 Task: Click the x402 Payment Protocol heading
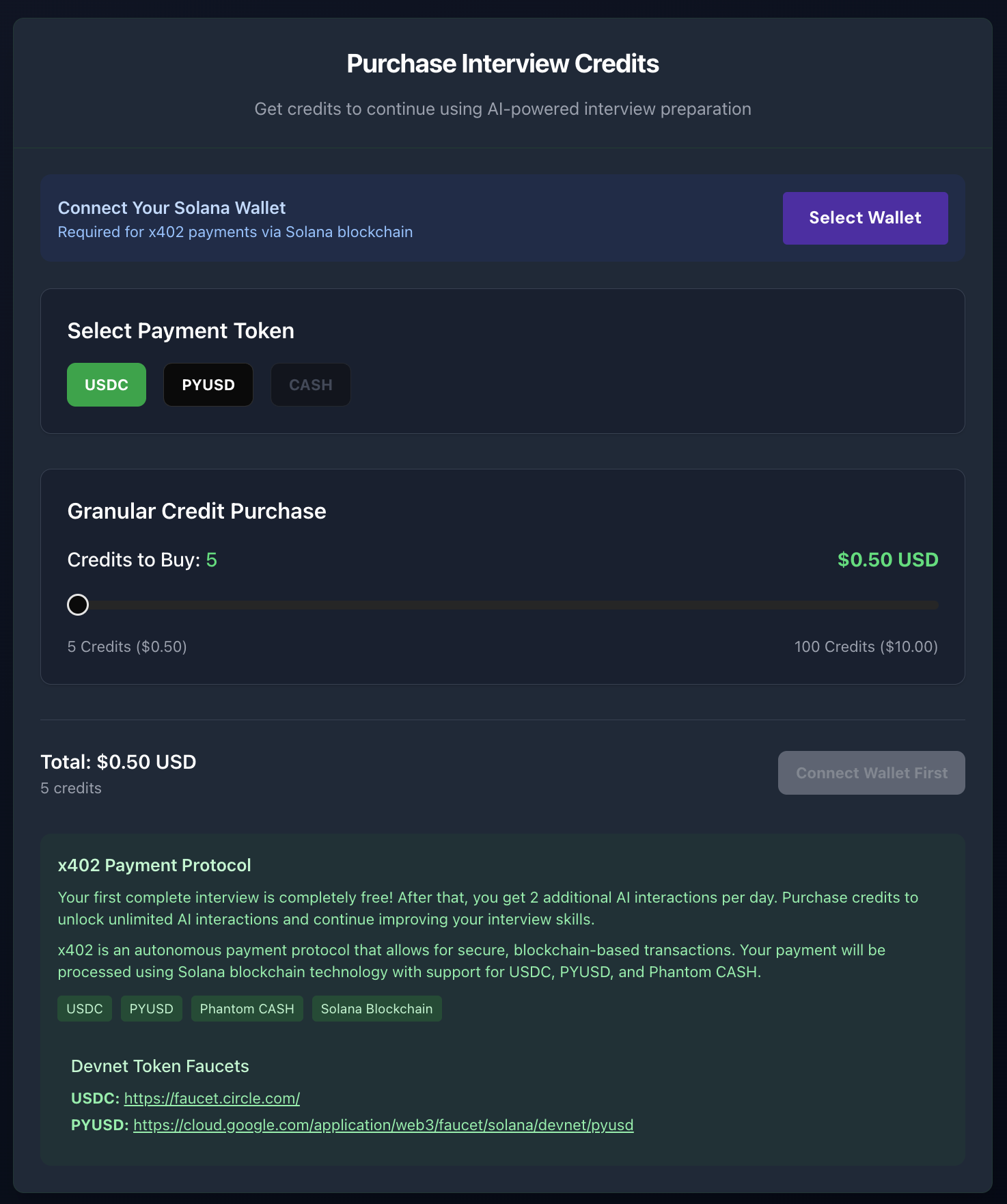point(154,865)
